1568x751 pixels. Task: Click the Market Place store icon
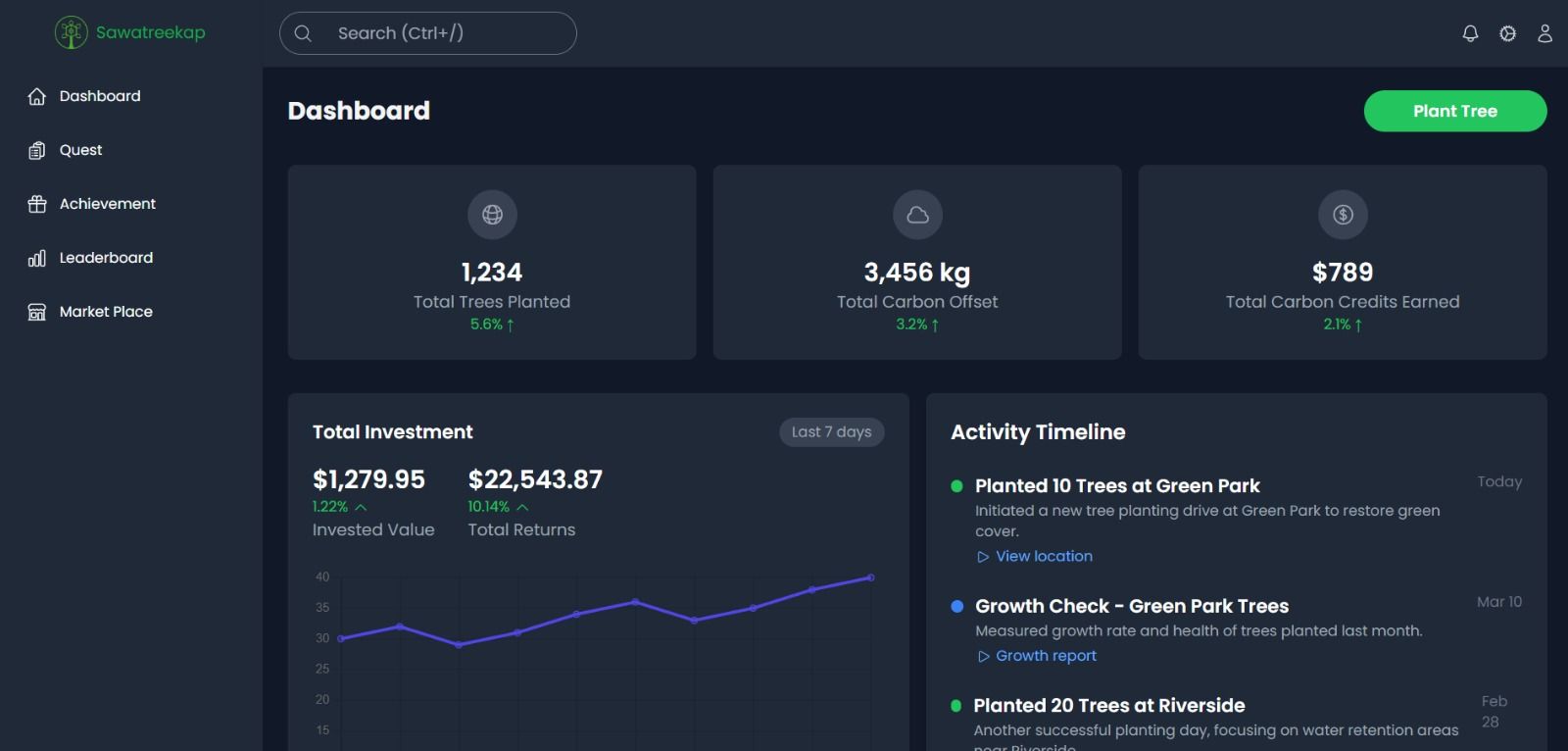tap(37, 312)
